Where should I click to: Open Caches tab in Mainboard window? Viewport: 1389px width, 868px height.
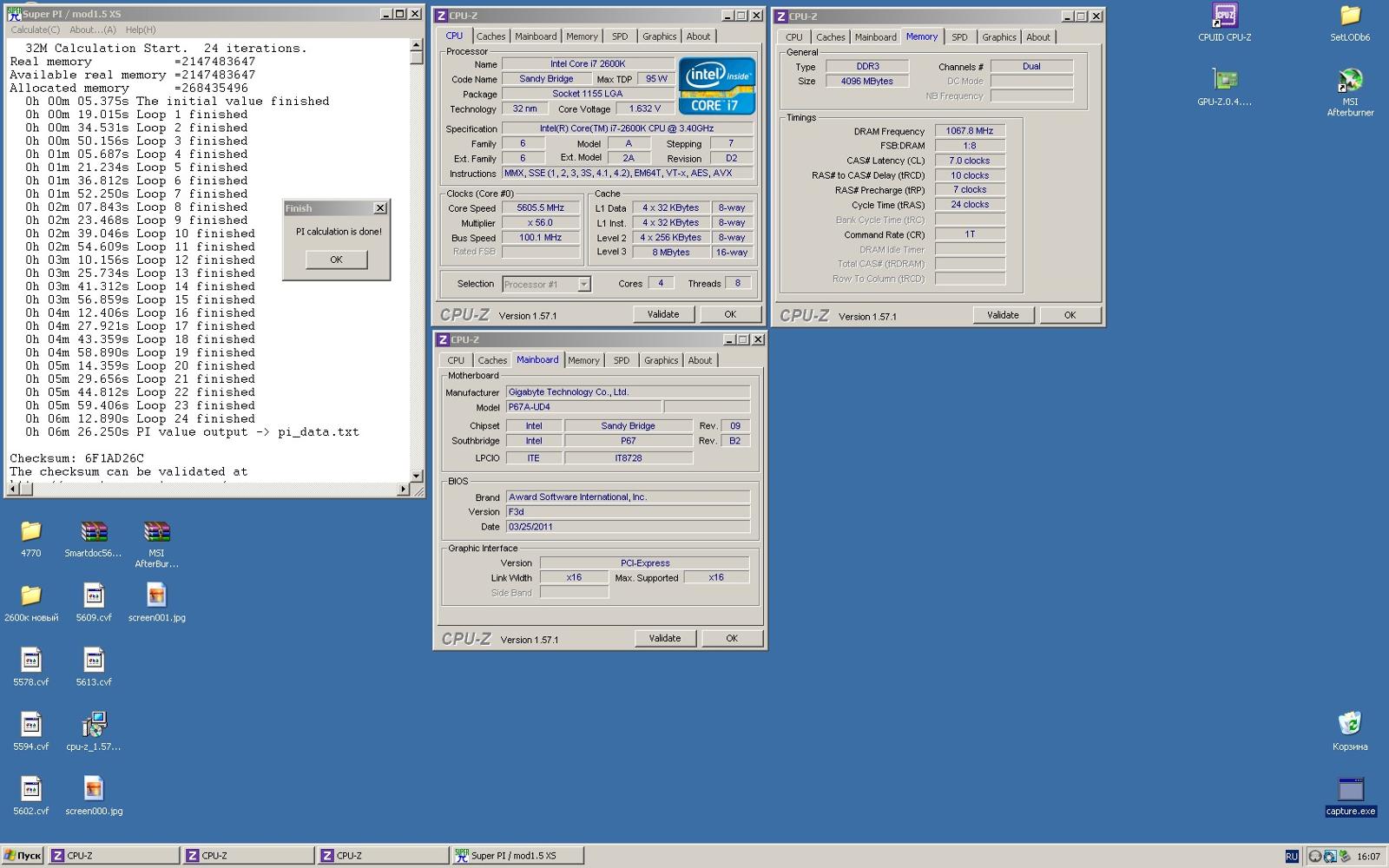(x=492, y=360)
